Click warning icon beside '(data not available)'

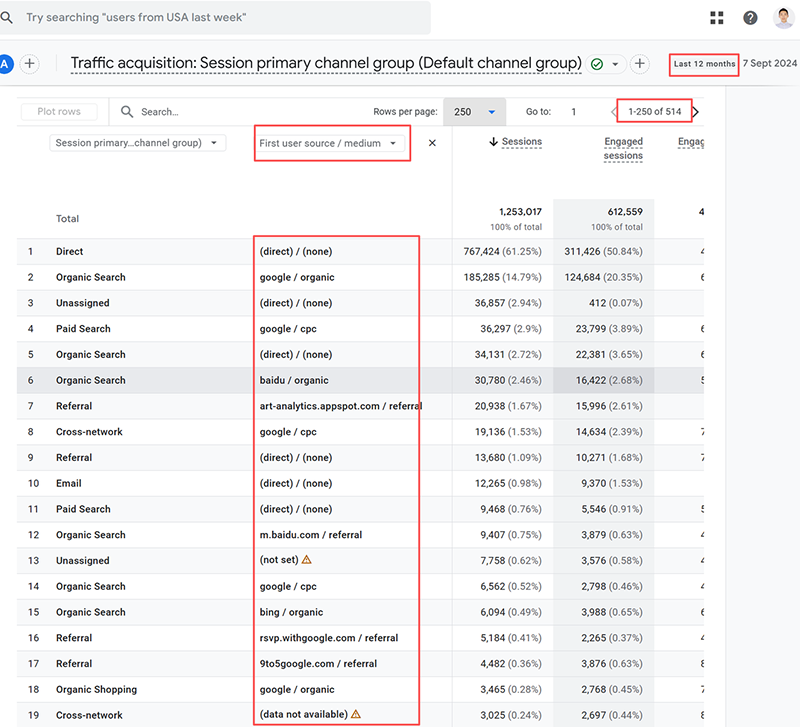click(356, 715)
